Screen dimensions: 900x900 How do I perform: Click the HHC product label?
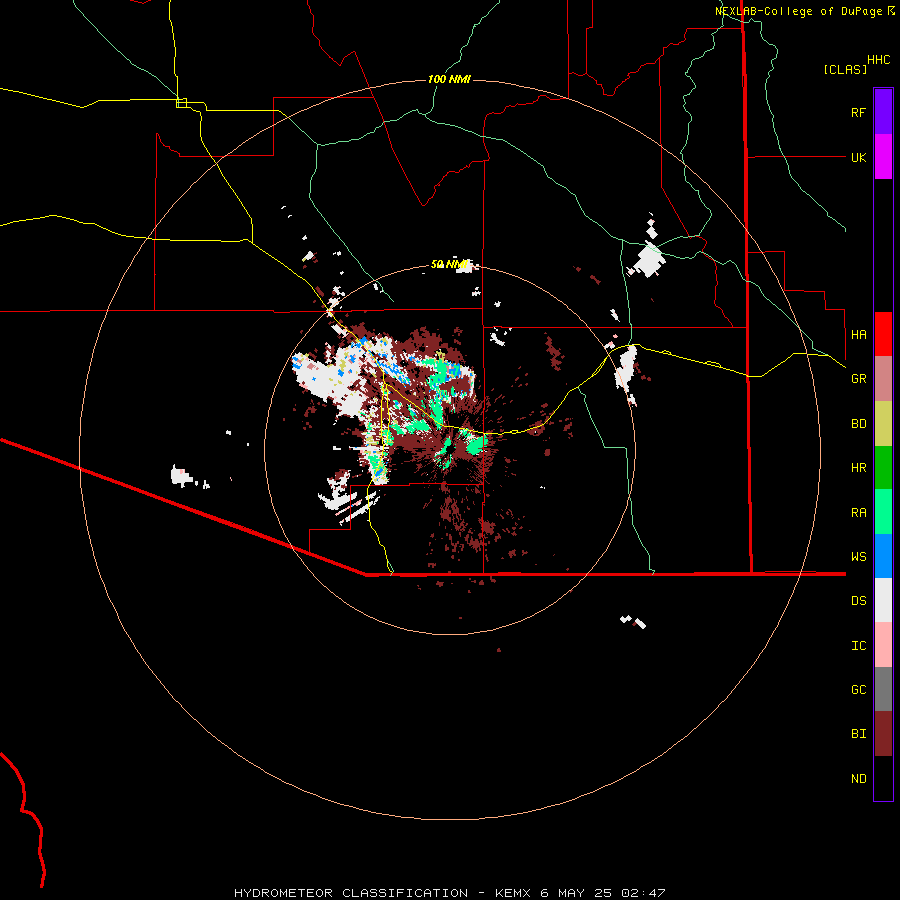point(879,60)
